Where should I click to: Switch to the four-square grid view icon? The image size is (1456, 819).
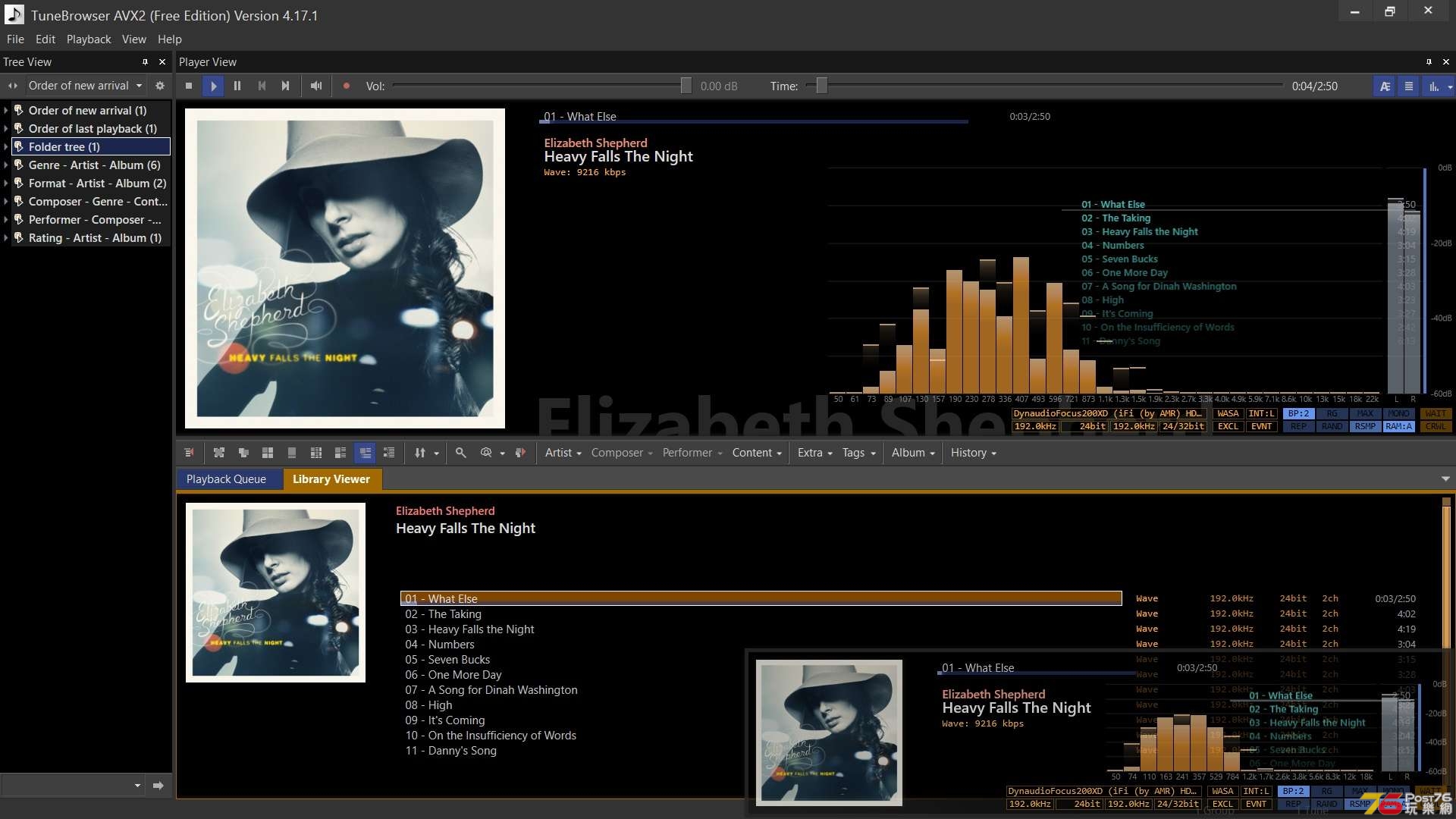268,453
